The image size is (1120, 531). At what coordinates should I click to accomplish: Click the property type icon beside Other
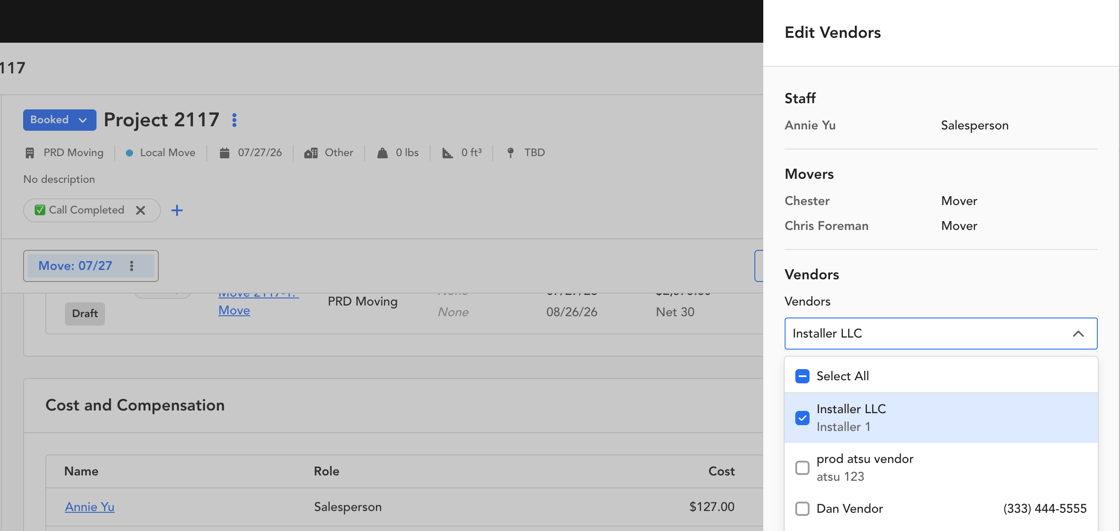click(x=311, y=153)
